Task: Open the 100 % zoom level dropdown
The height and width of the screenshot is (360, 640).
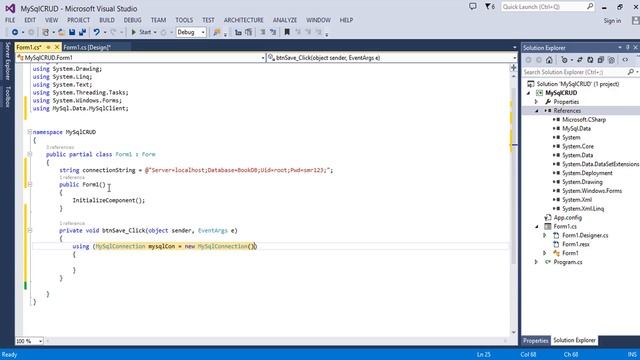Action: [29, 341]
